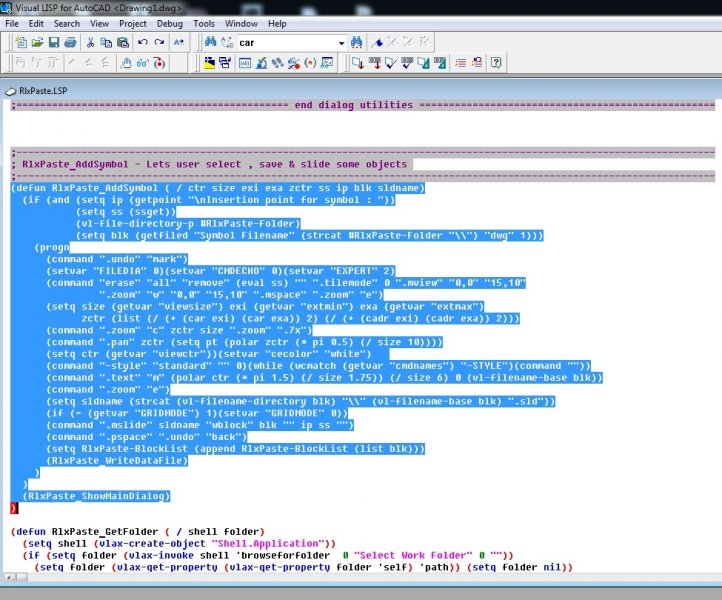Click the Help question mark icon
Image resolution: width=722 pixels, height=600 pixels.
click(x=496, y=63)
